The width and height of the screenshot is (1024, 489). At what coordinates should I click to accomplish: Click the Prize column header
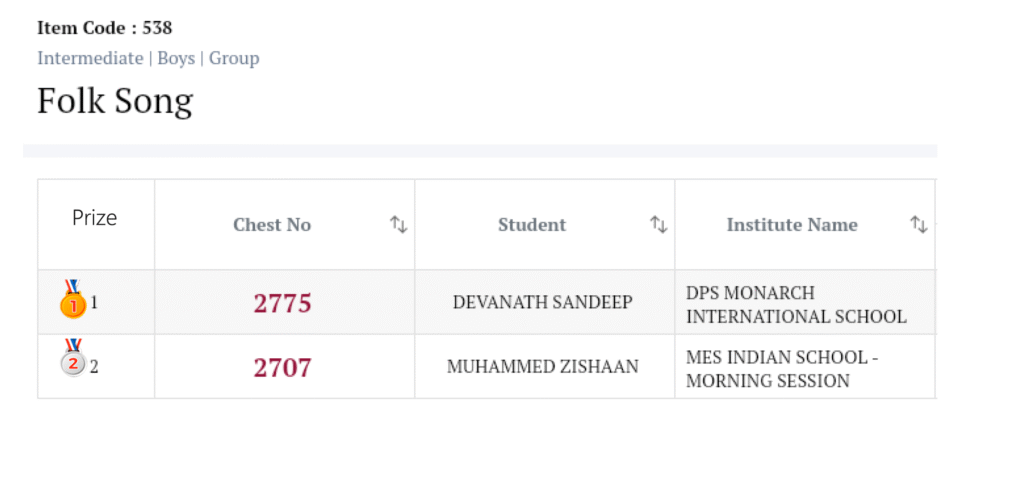(95, 218)
